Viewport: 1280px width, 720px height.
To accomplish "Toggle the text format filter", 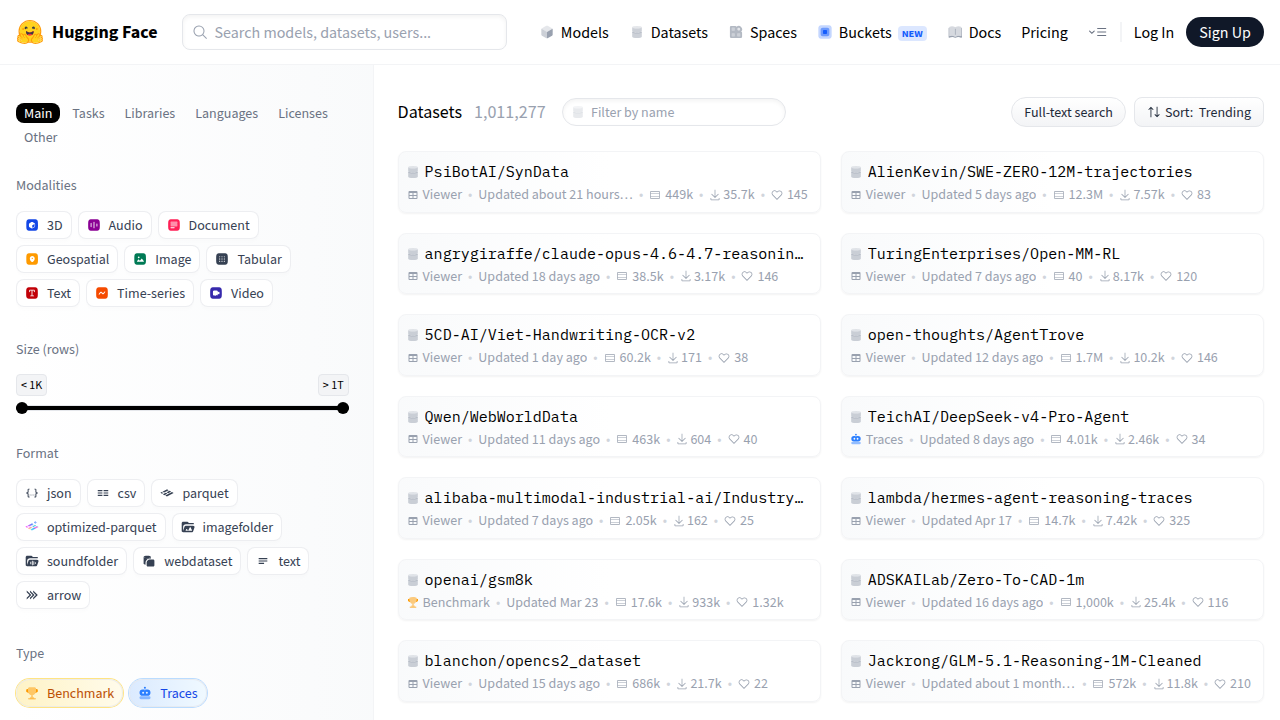I will click(278, 561).
